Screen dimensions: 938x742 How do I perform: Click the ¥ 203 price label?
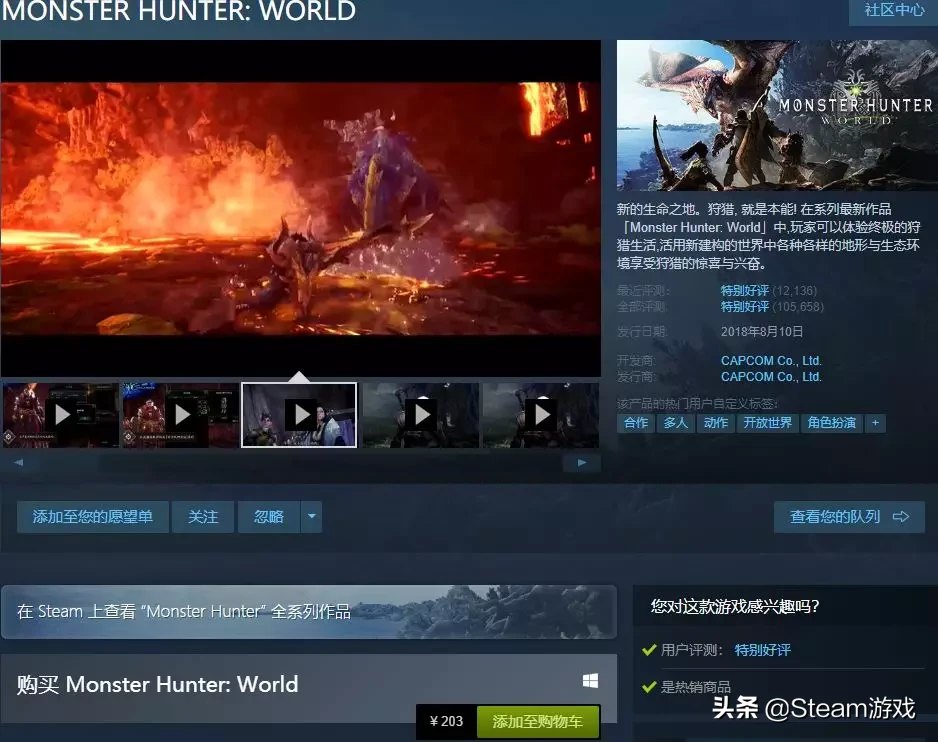(x=446, y=722)
